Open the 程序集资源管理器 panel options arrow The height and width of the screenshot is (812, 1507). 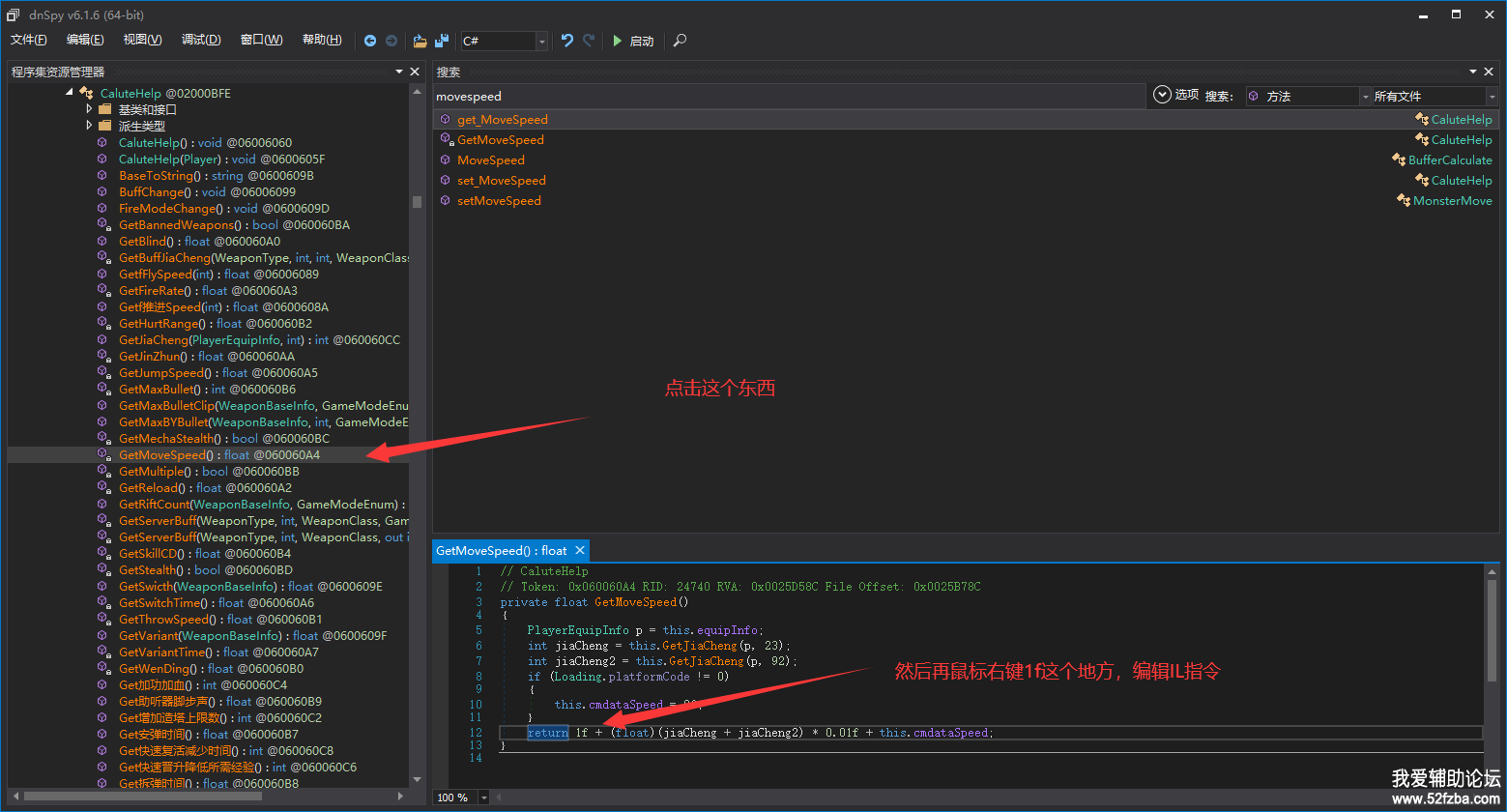[399, 72]
